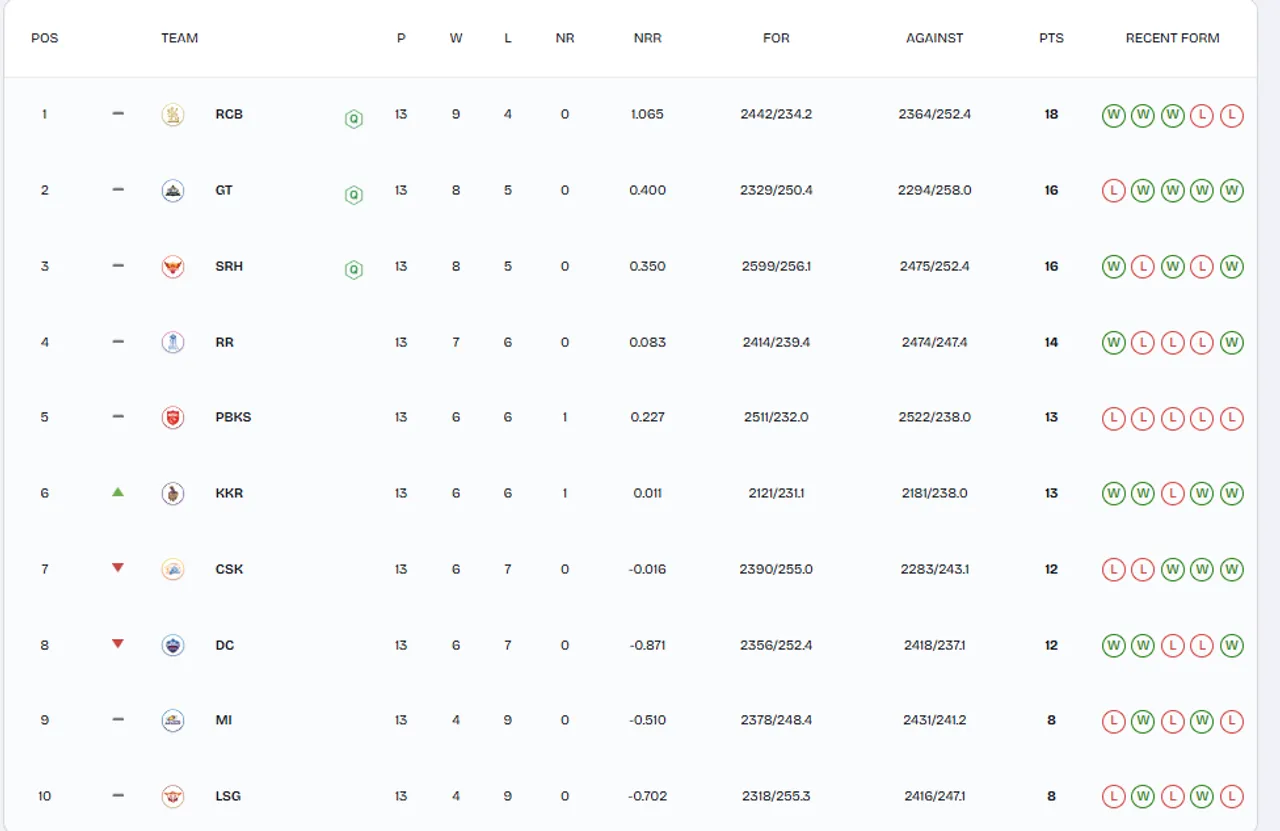Click RCB's first recent form W result
Image resolution: width=1280 pixels, height=831 pixels.
1113,115
